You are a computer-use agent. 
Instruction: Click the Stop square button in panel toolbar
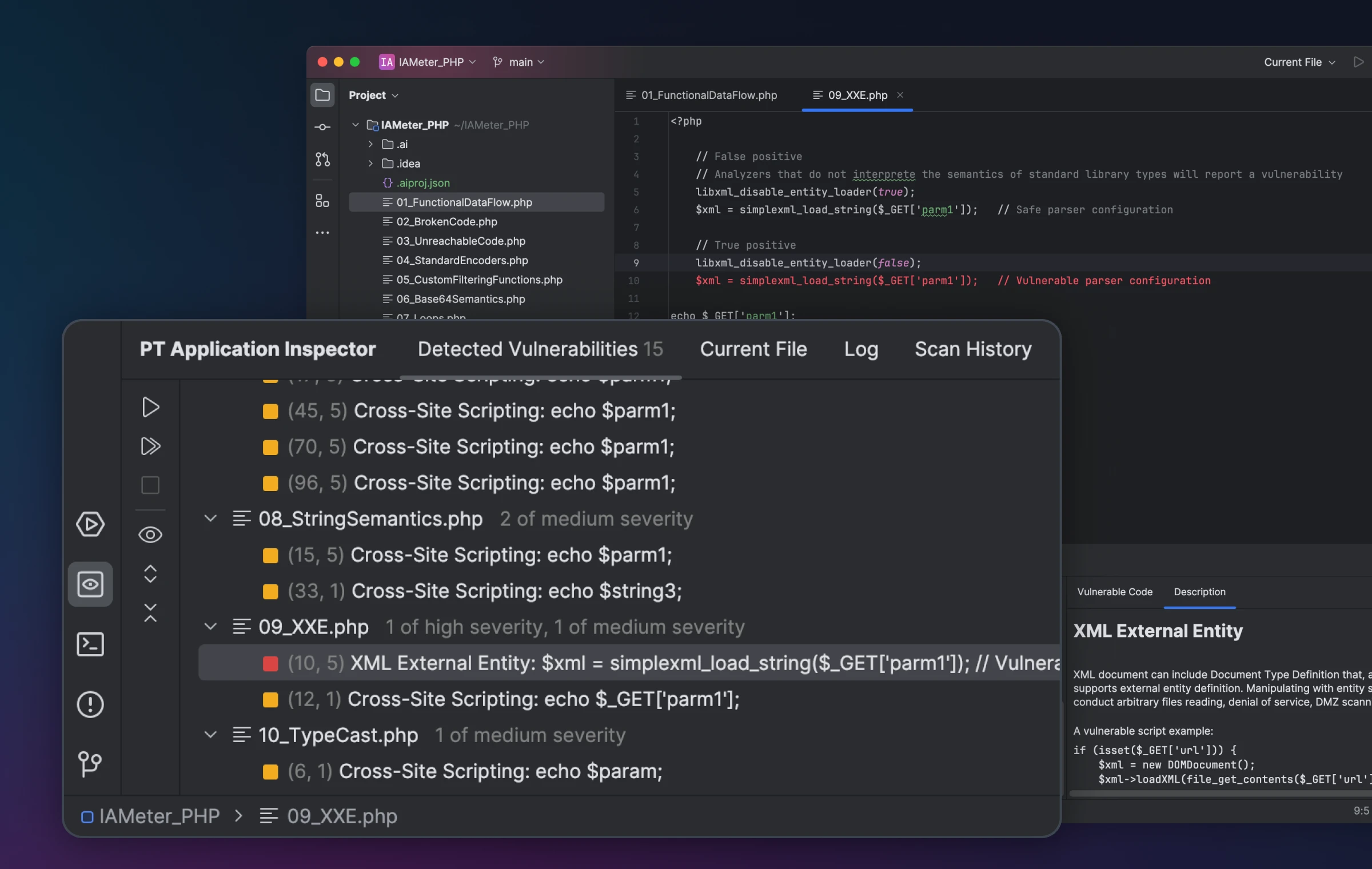point(150,485)
